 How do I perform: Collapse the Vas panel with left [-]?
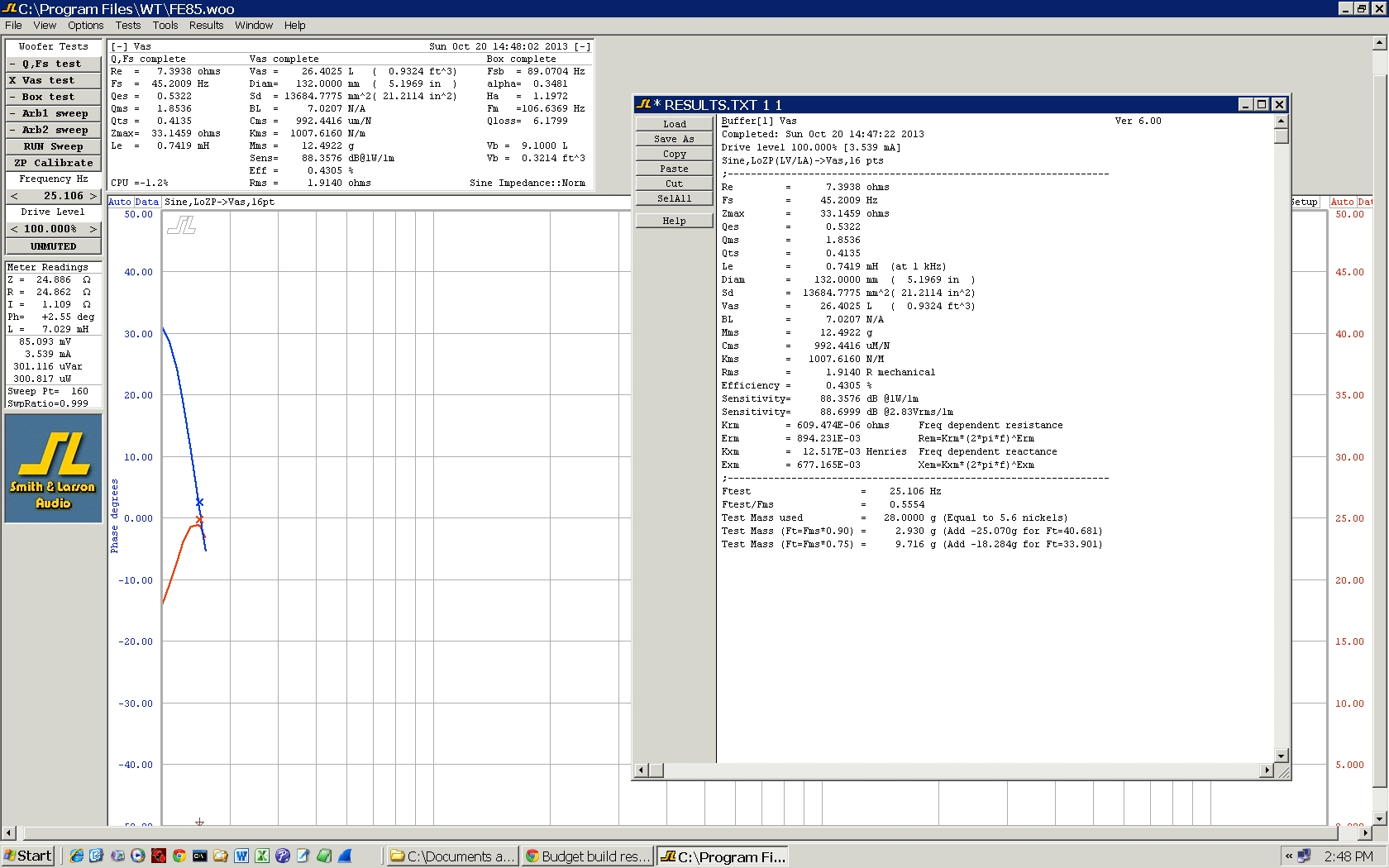[x=119, y=46]
